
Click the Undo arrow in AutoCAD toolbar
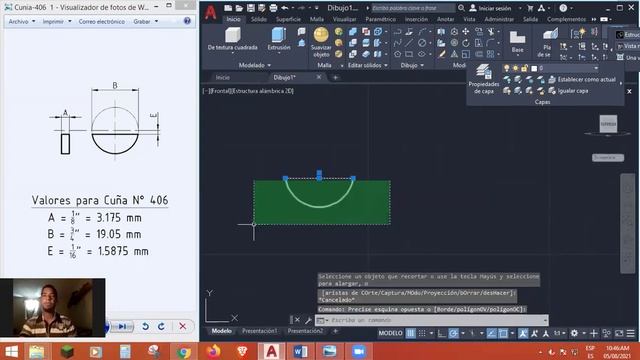click(285, 8)
